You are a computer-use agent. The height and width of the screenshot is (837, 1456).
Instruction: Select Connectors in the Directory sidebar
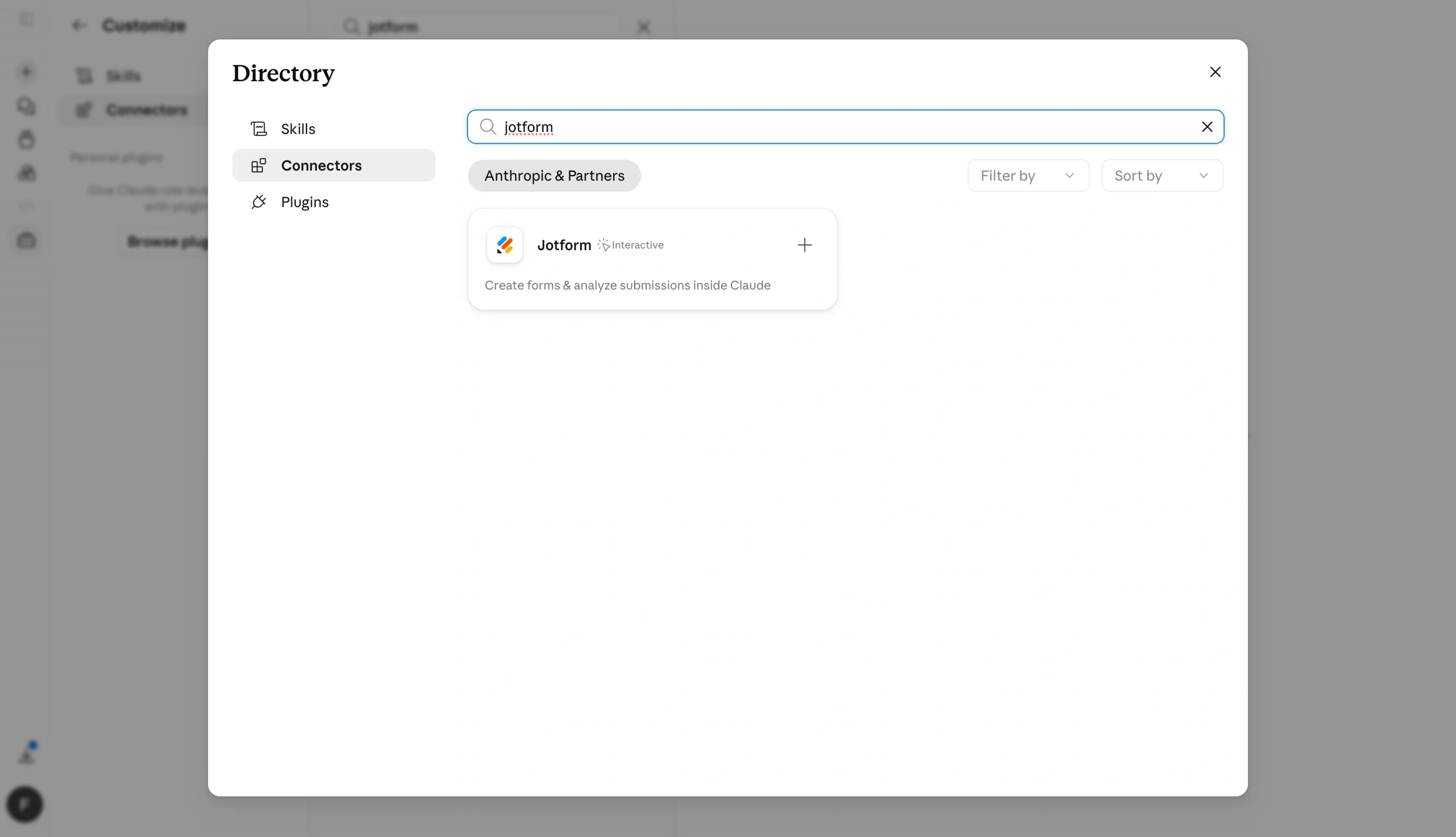pos(333,165)
